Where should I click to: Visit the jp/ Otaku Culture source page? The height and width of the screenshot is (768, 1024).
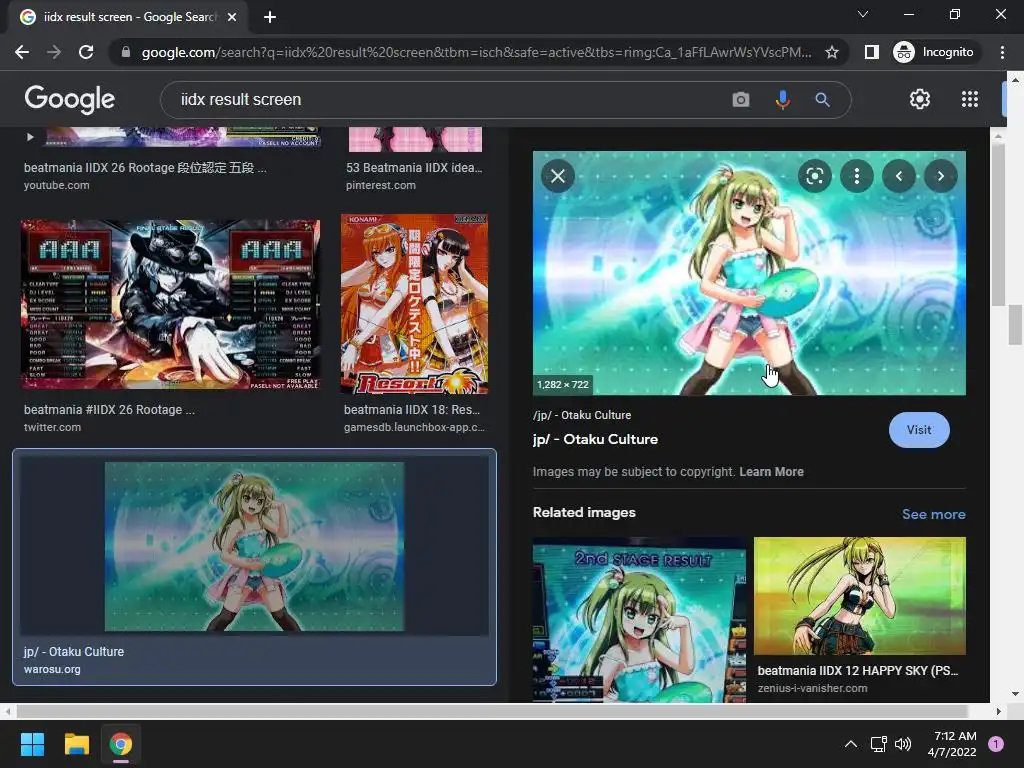[919, 430]
